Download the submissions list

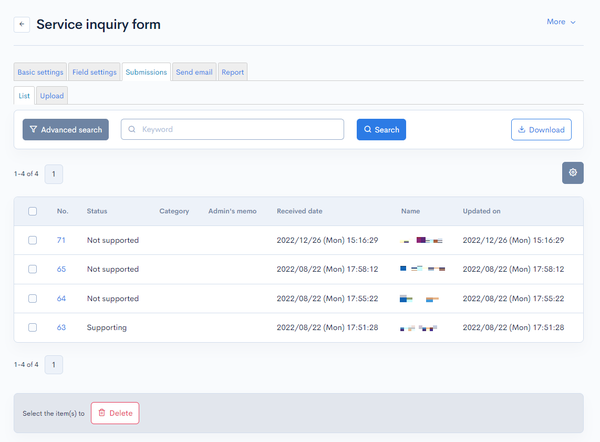click(x=541, y=130)
